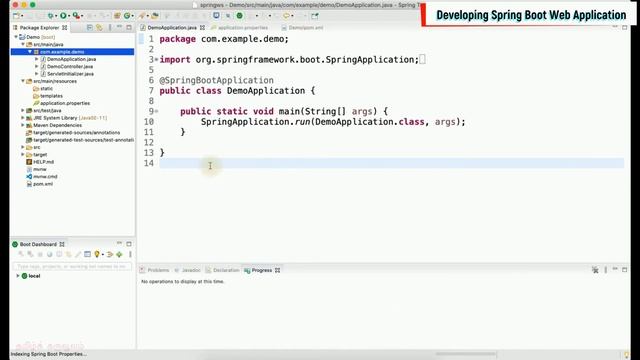Screen dimensions: 640x360
Task: Click the Run with coverage toolbar icon
Action: 76,16
